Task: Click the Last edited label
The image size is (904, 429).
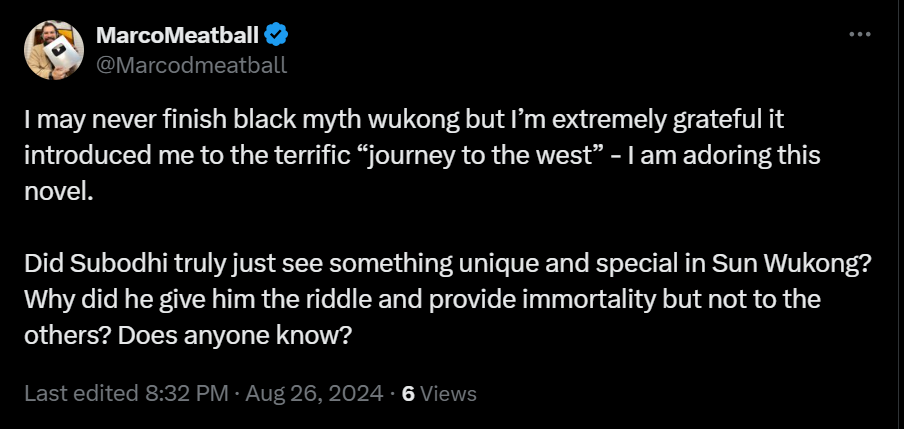Action: pos(81,394)
